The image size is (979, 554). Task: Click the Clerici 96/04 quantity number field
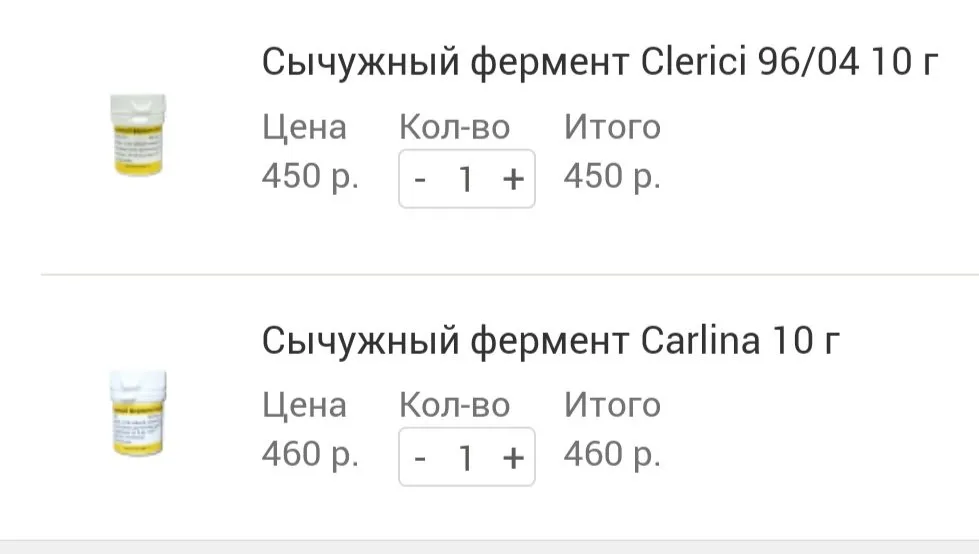[466, 179]
